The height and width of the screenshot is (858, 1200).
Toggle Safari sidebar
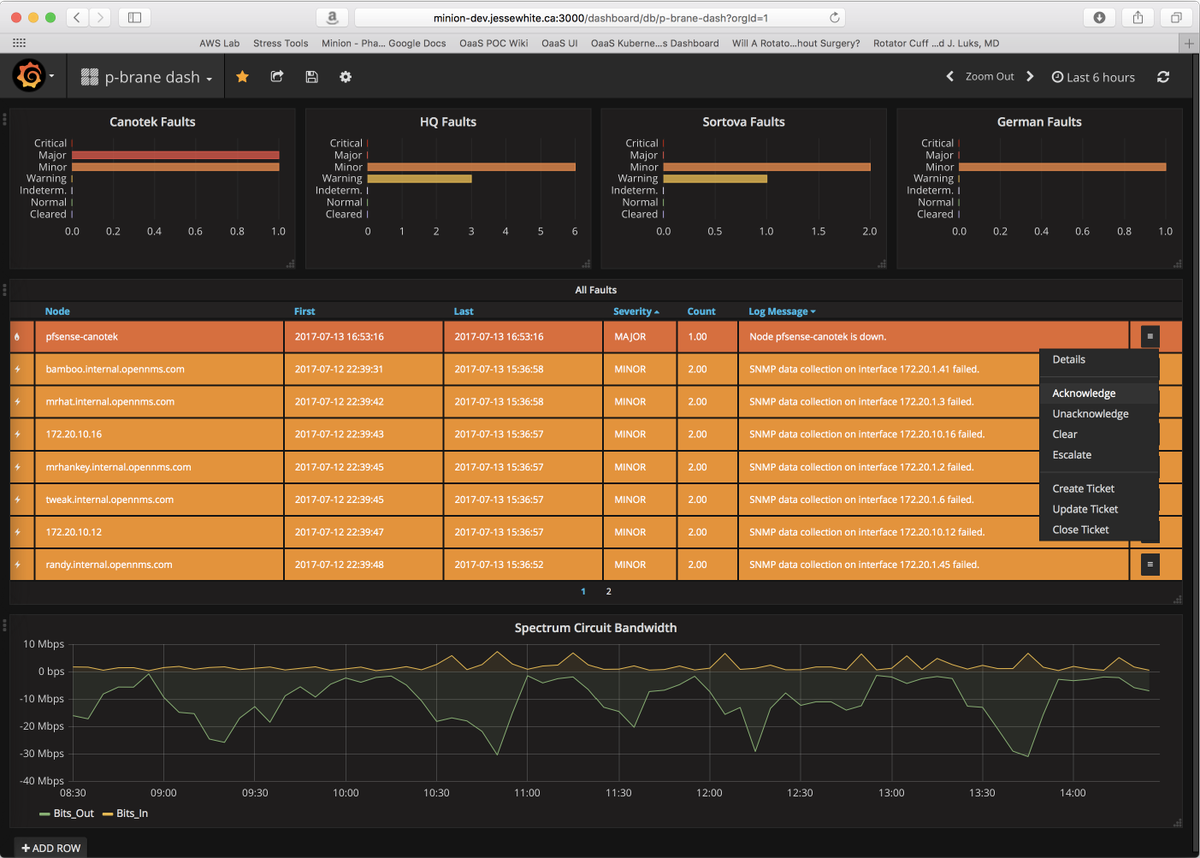135,17
